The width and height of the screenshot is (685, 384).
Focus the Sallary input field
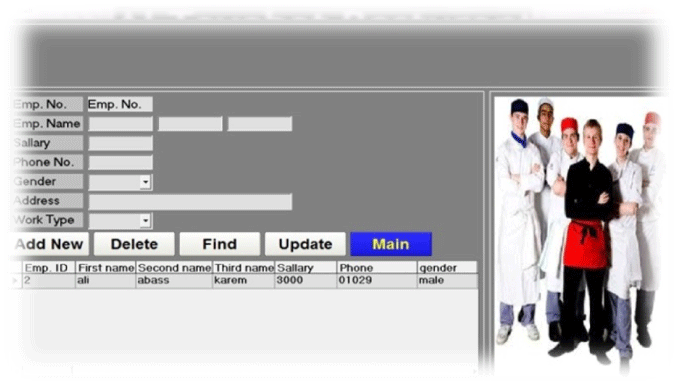[x=120, y=143]
